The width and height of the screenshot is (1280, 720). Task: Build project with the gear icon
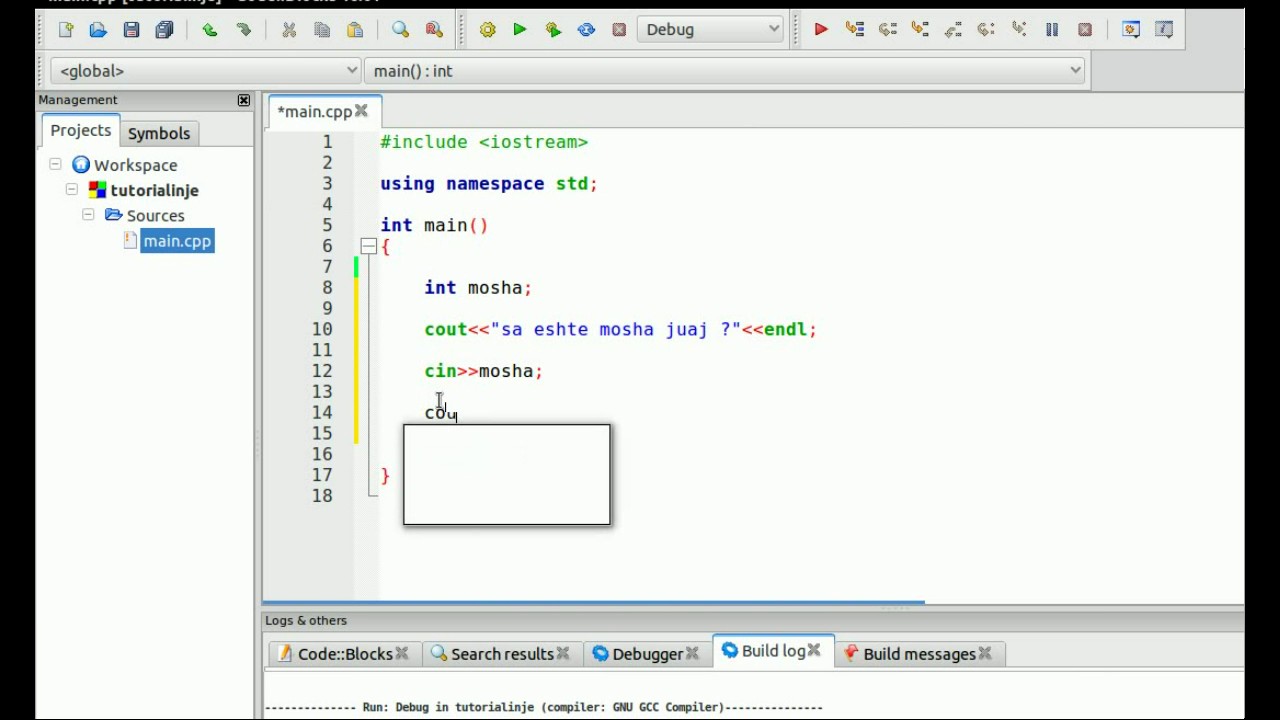pyautogui.click(x=487, y=30)
